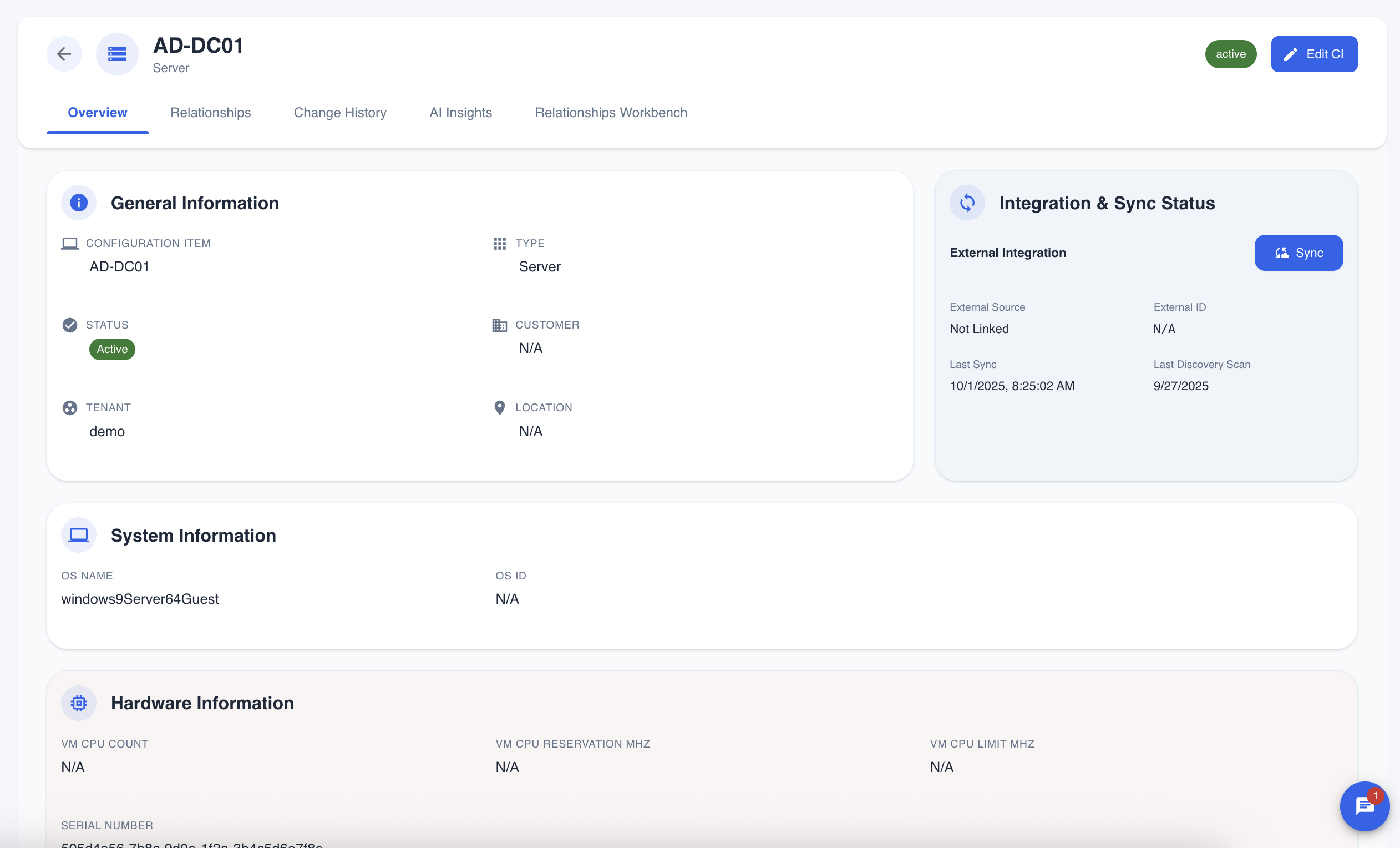Click the green active badge in header
Image resolution: width=1400 pixels, height=848 pixels.
tap(1230, 54)
